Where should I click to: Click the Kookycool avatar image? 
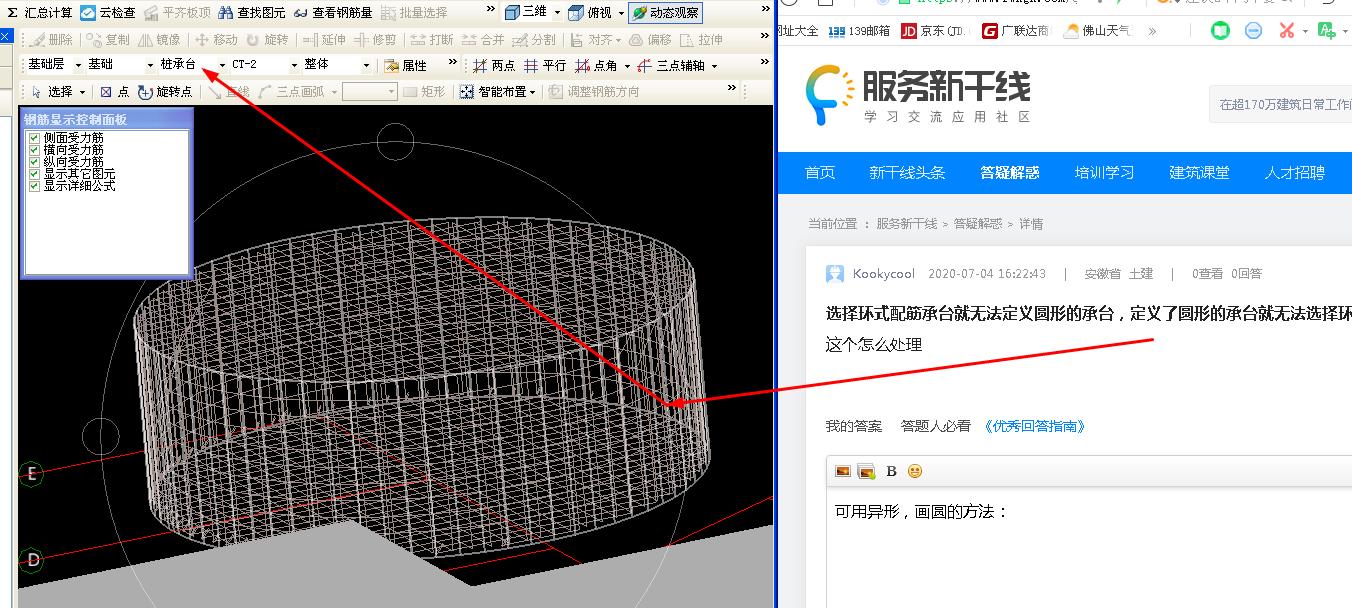click(835, 274)
